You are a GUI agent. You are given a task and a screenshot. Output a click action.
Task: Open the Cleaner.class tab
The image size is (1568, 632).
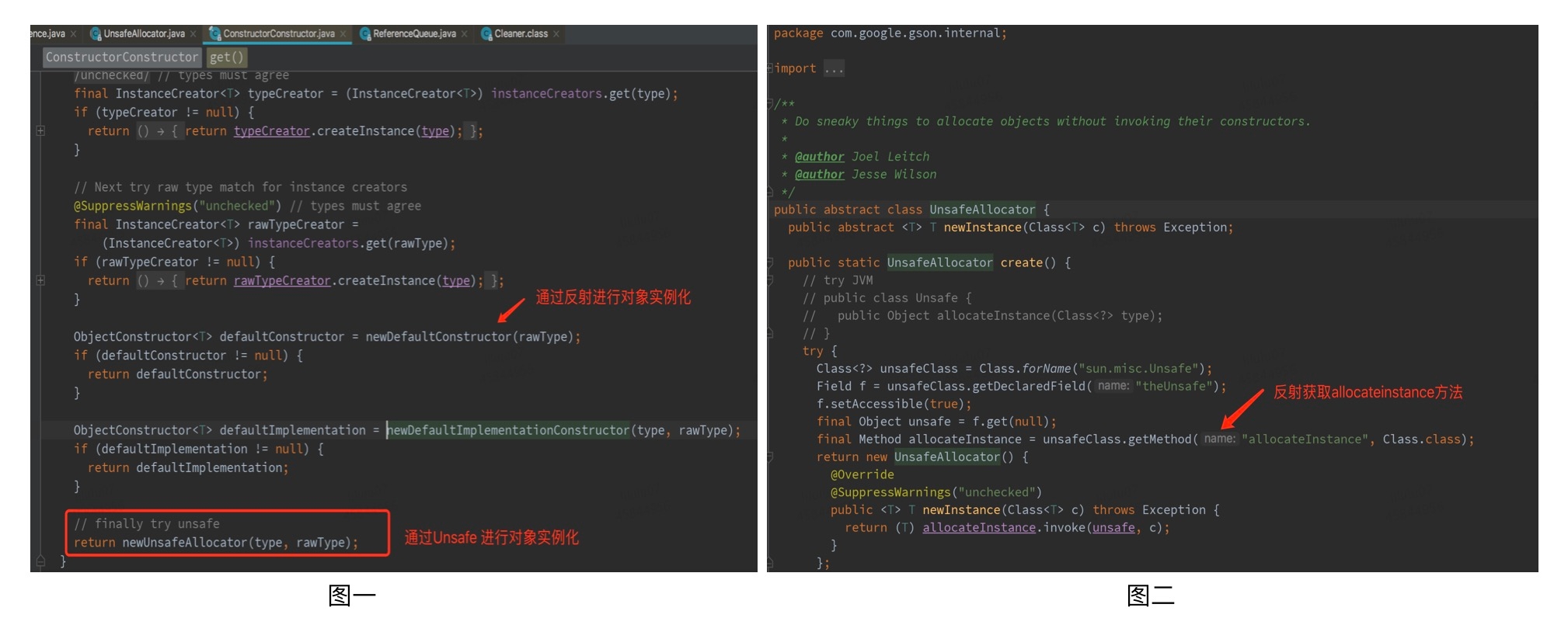521,34
